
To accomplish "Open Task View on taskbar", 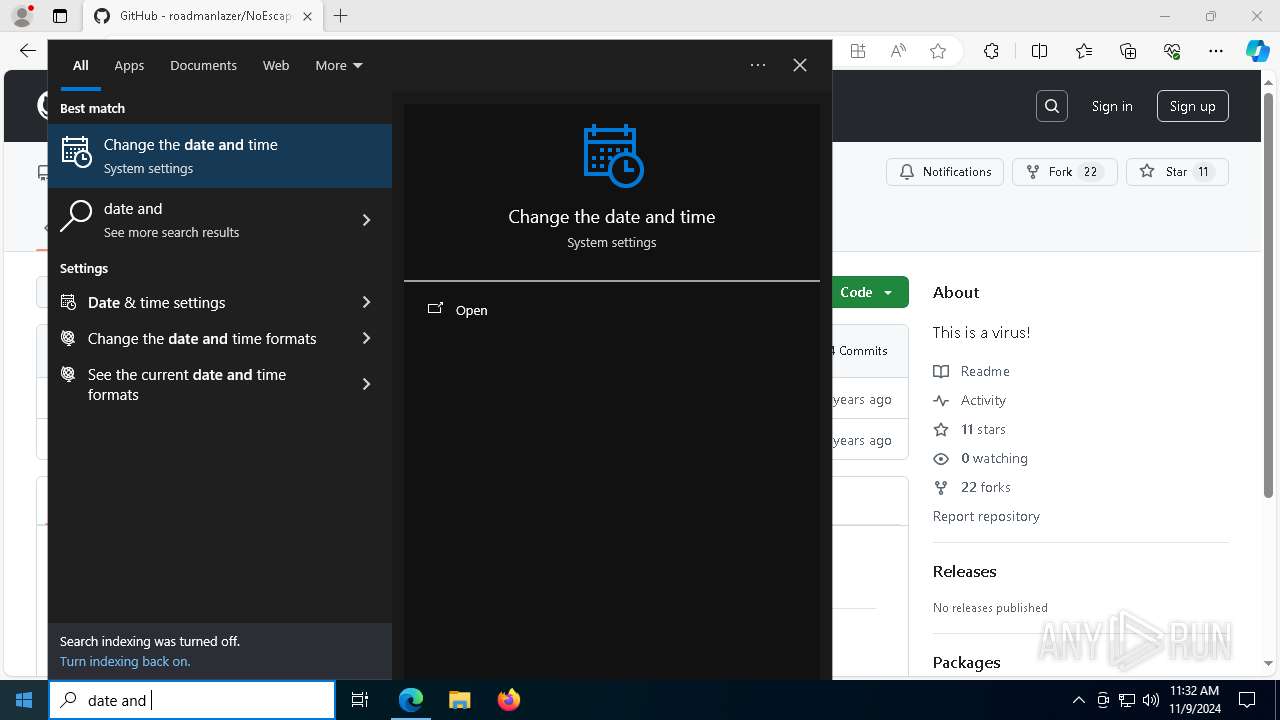I will tap(360, 700).
